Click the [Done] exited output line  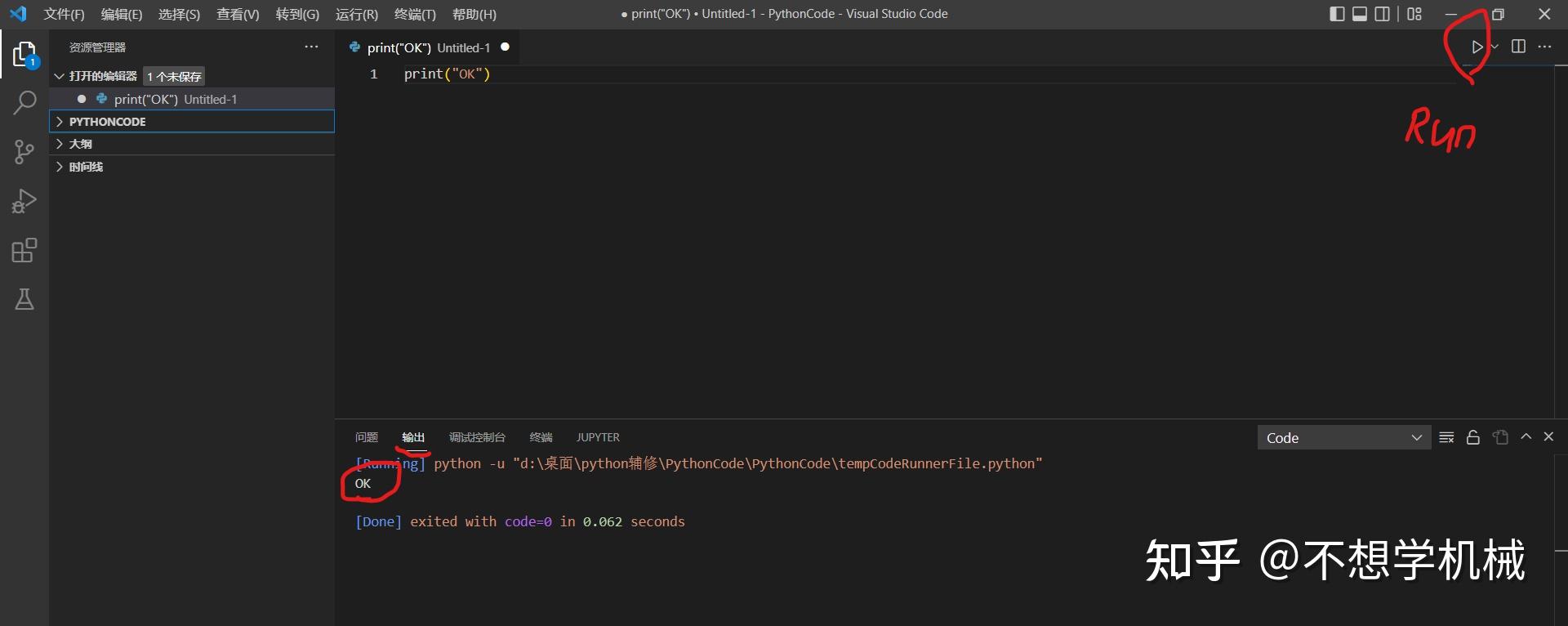(x=519, y=521)
